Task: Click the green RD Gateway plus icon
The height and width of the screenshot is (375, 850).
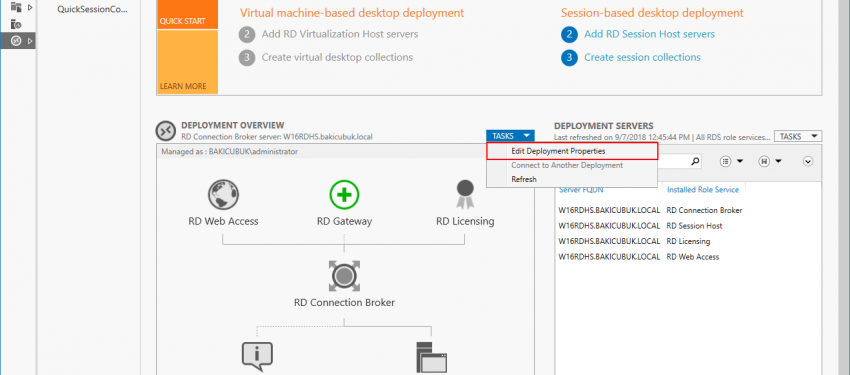Action: [344, 195]
